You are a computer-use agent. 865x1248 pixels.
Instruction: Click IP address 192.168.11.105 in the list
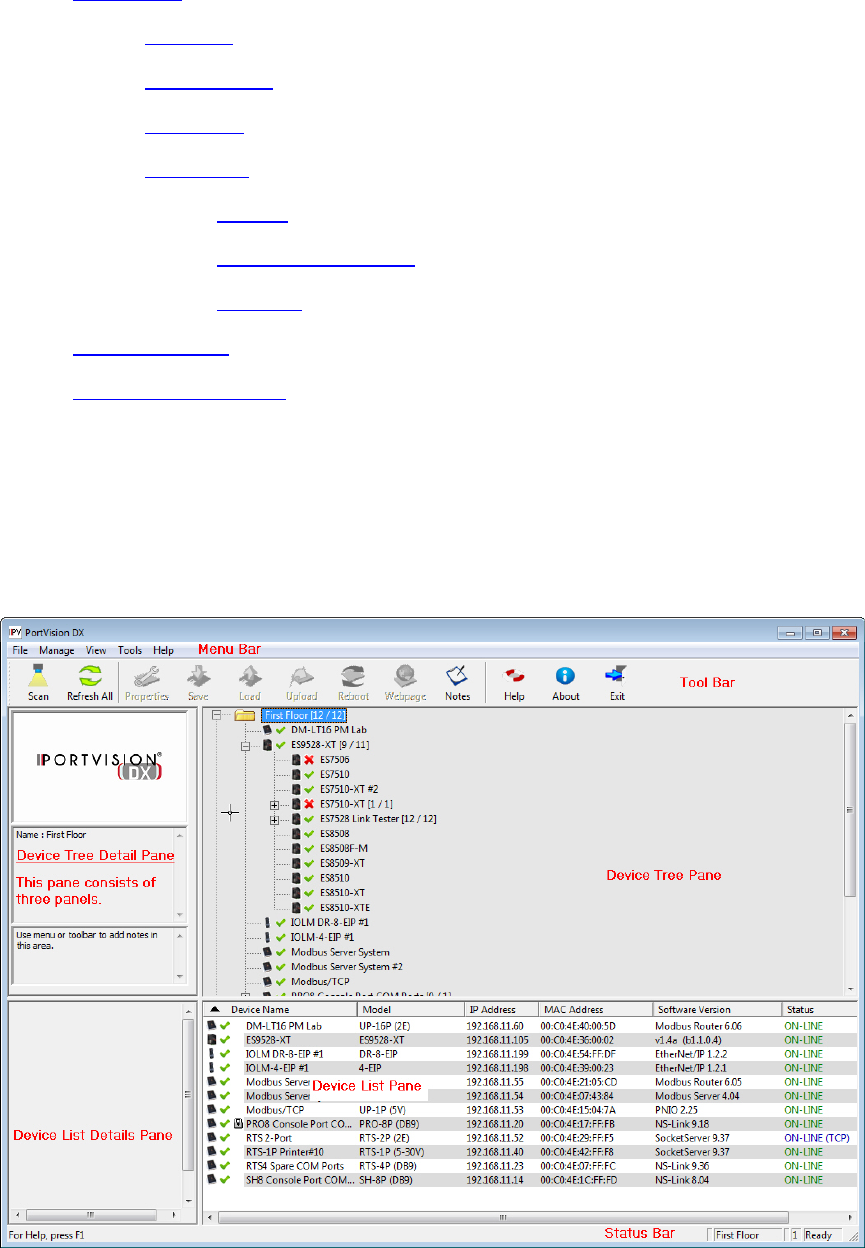497,1039
